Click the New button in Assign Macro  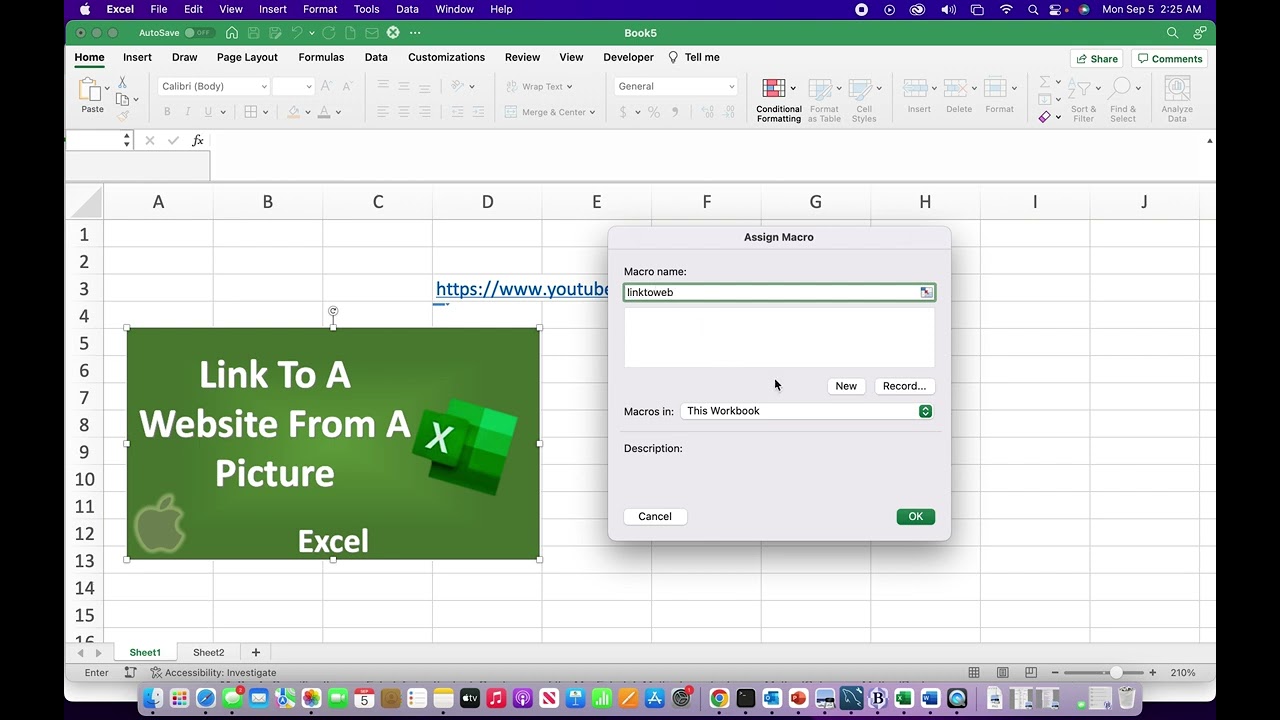(x=846, y=386)
